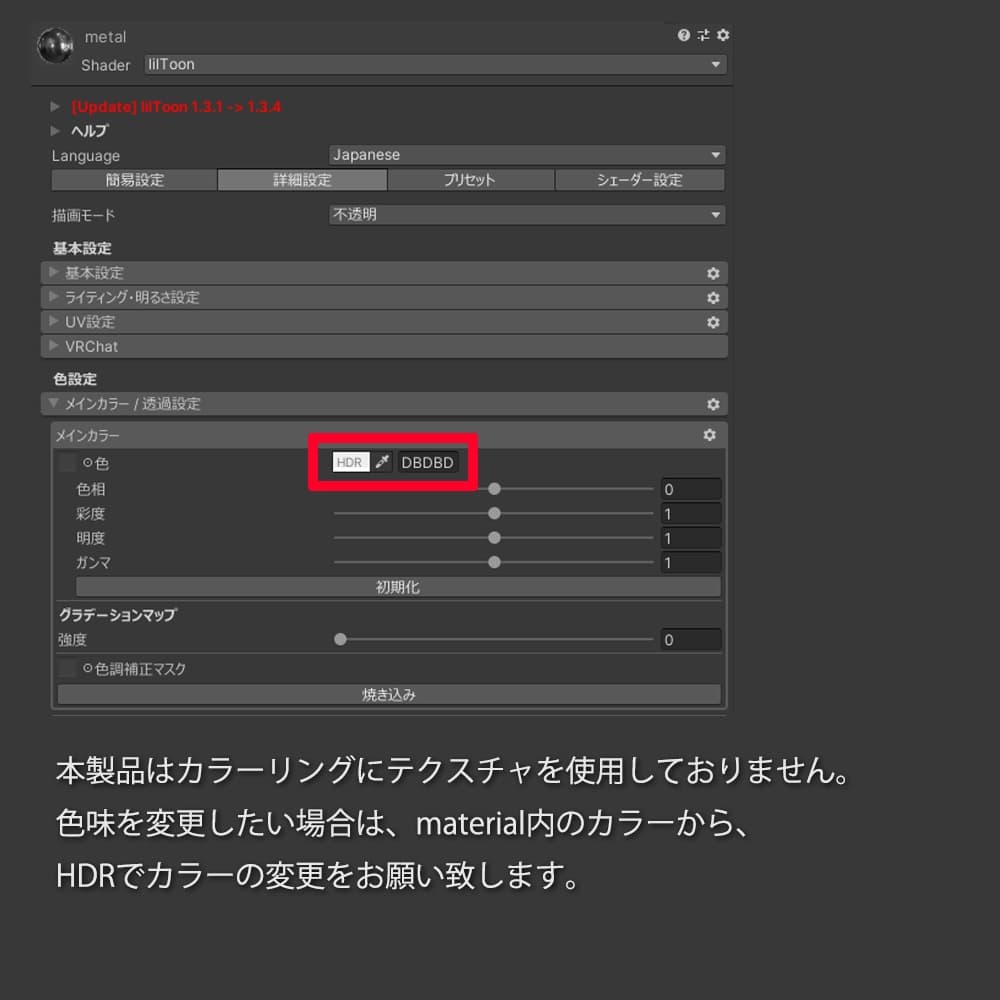Image resolution: width=1000 pixels, height=1000 pixels.
Task: Select the color eyedropper next to HDR field
Action: (x=382, y=462)
